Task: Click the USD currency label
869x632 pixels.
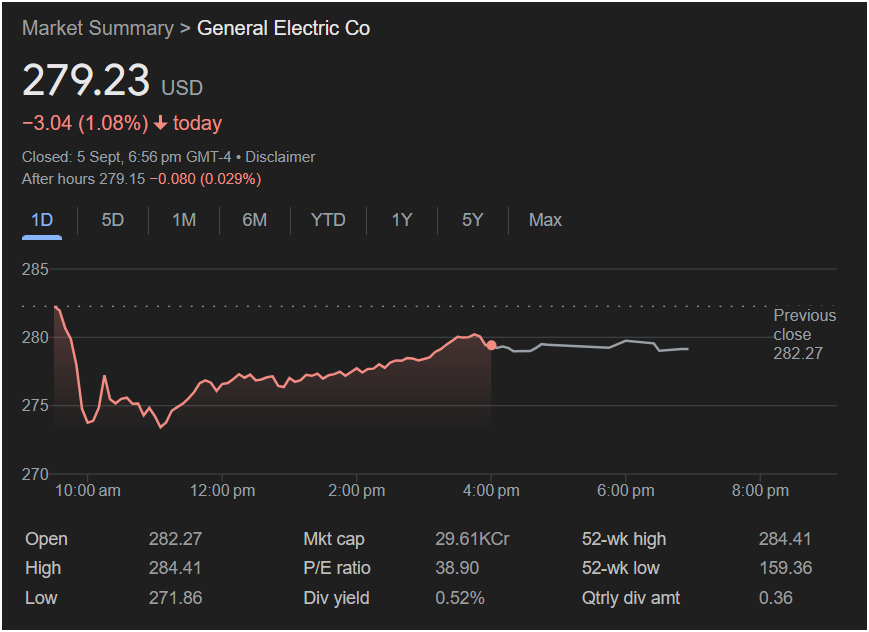Action: pyautogui.click(x=182, y=88)
